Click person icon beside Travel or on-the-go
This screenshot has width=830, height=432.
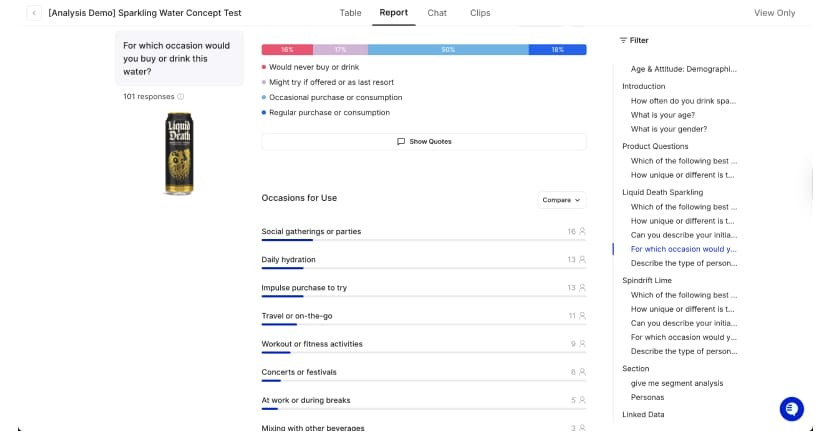[x=582, y=315]
